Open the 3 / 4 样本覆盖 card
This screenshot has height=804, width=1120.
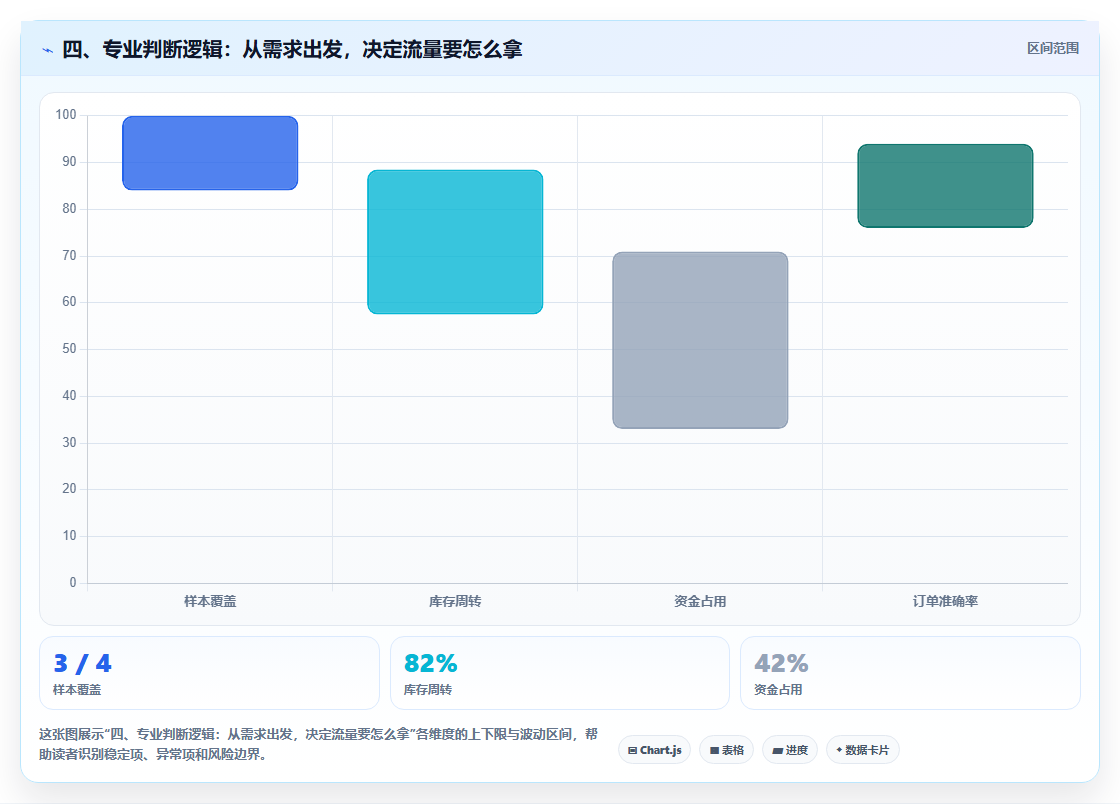(209, 673)
